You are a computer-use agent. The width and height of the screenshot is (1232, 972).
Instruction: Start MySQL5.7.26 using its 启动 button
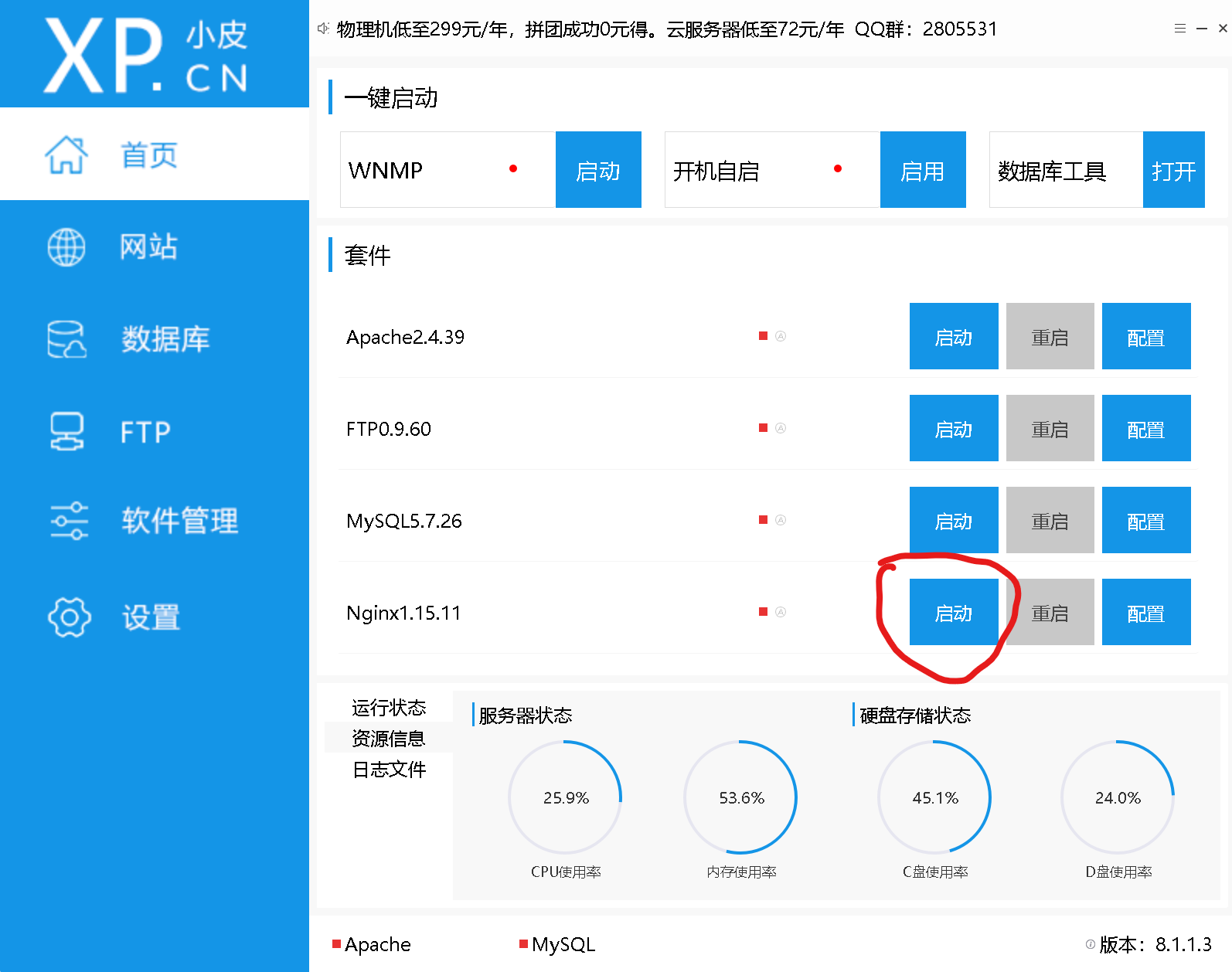point(954,520)
